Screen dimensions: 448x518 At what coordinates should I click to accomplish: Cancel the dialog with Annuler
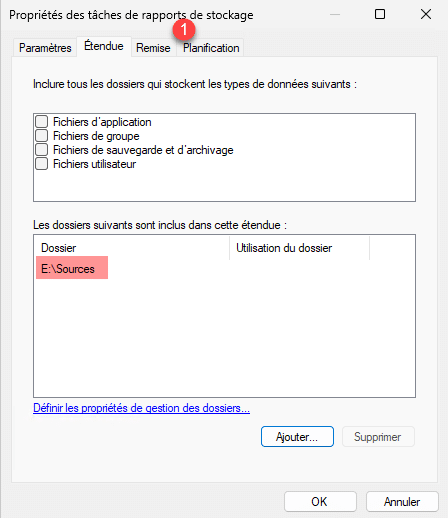pos(402,501)
